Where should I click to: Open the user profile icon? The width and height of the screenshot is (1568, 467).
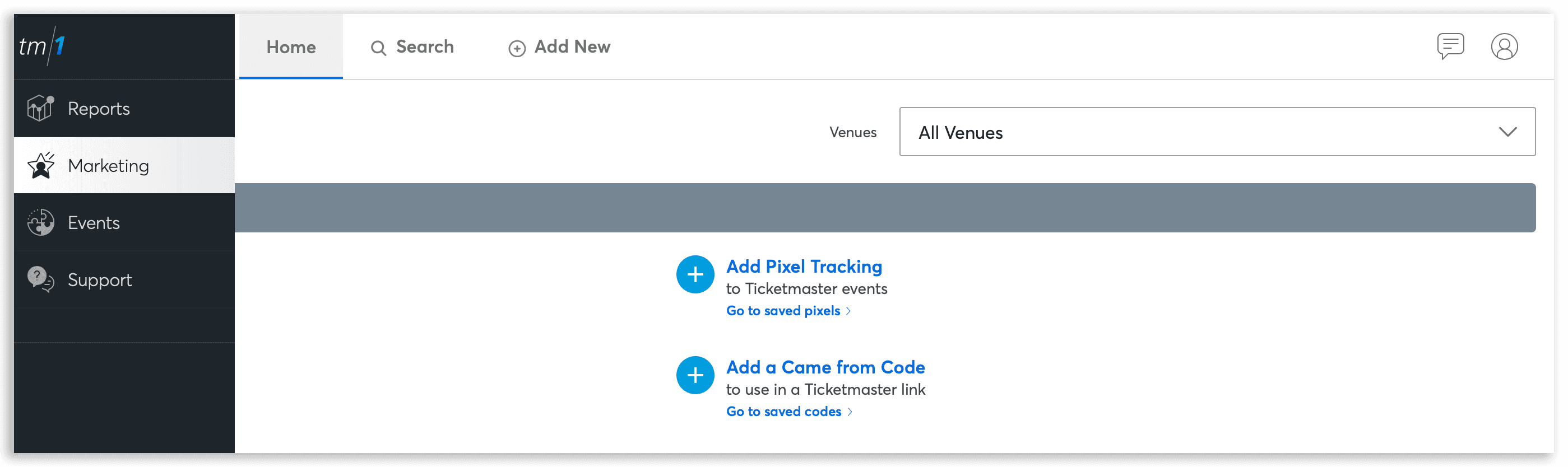1504,47
